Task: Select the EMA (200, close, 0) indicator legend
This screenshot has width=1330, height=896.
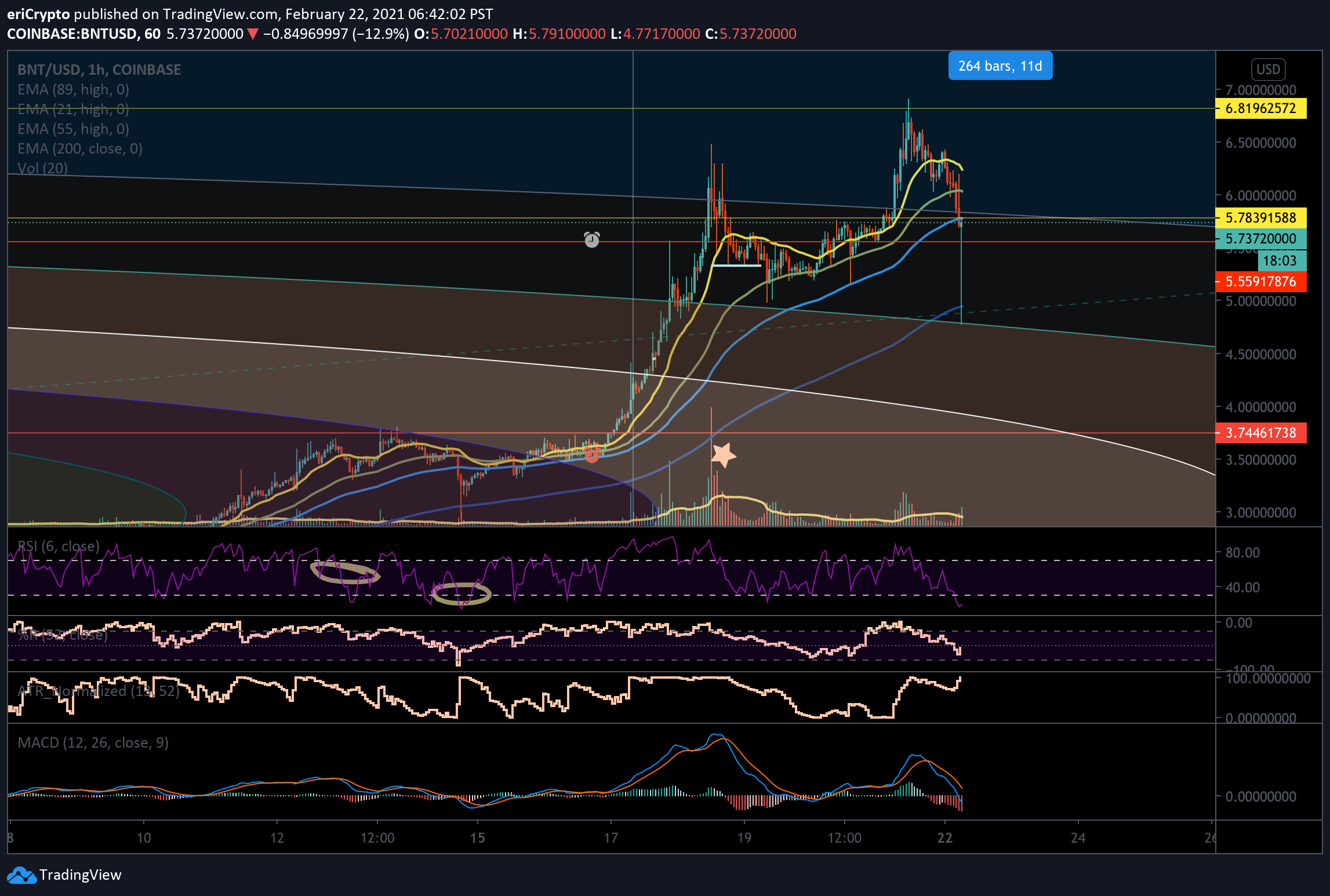Action: pyautogui.click(x=80, y=149)
